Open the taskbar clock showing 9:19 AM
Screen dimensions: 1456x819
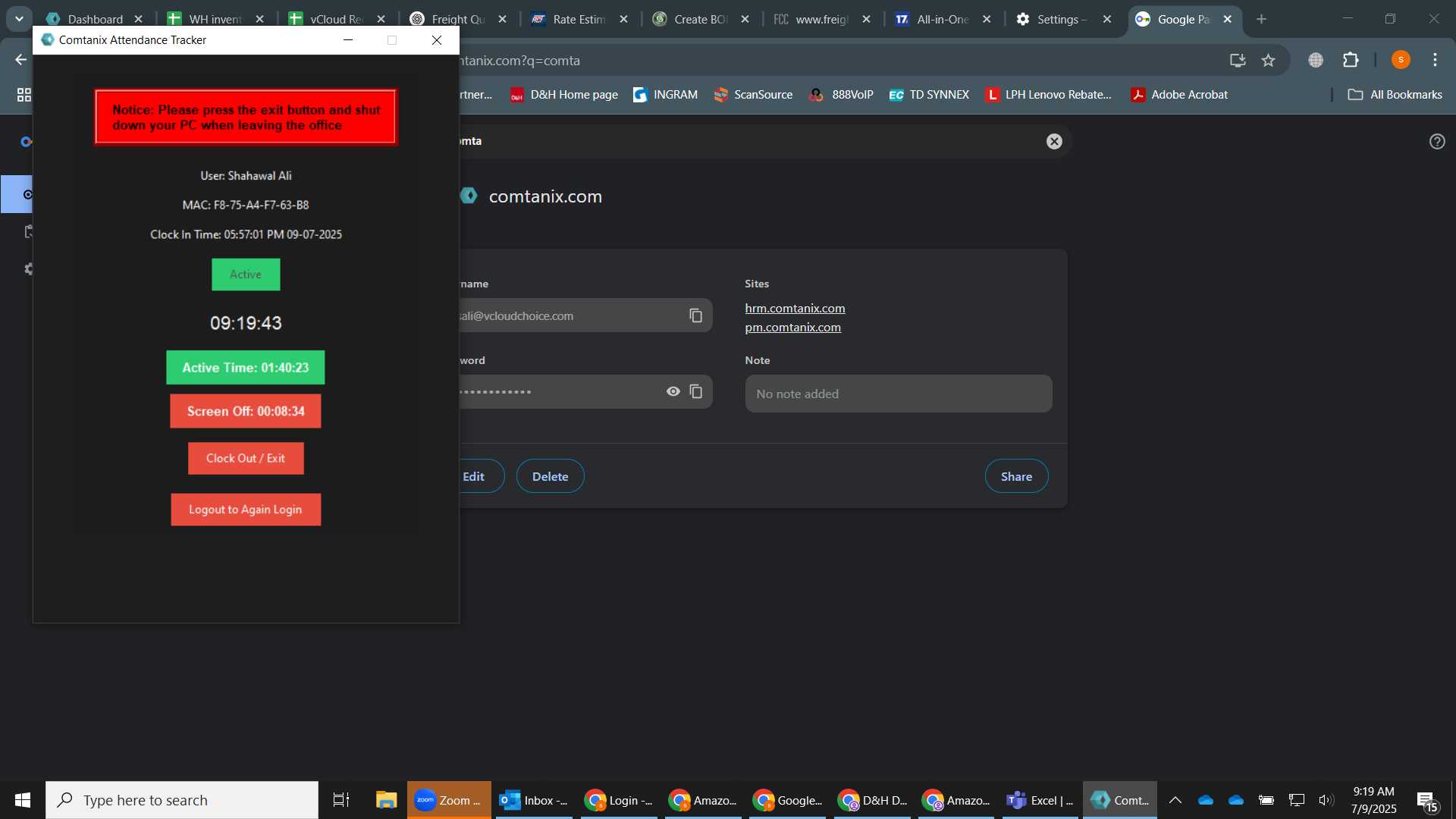point(1373,800)
